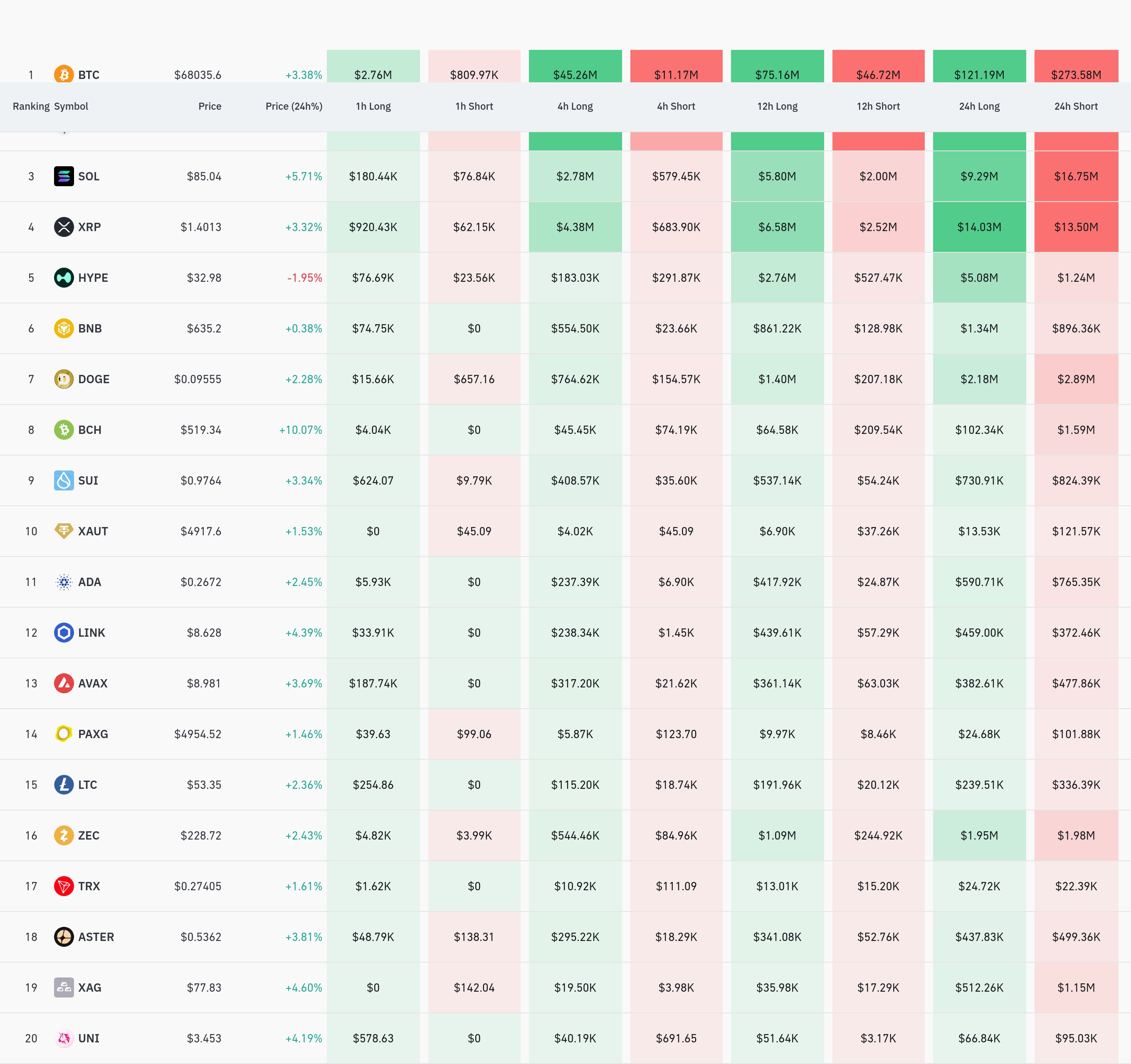Sort by the 24h Short column header
This screenshot has width=1131, height=1064.
click(x=1075, y=106)
